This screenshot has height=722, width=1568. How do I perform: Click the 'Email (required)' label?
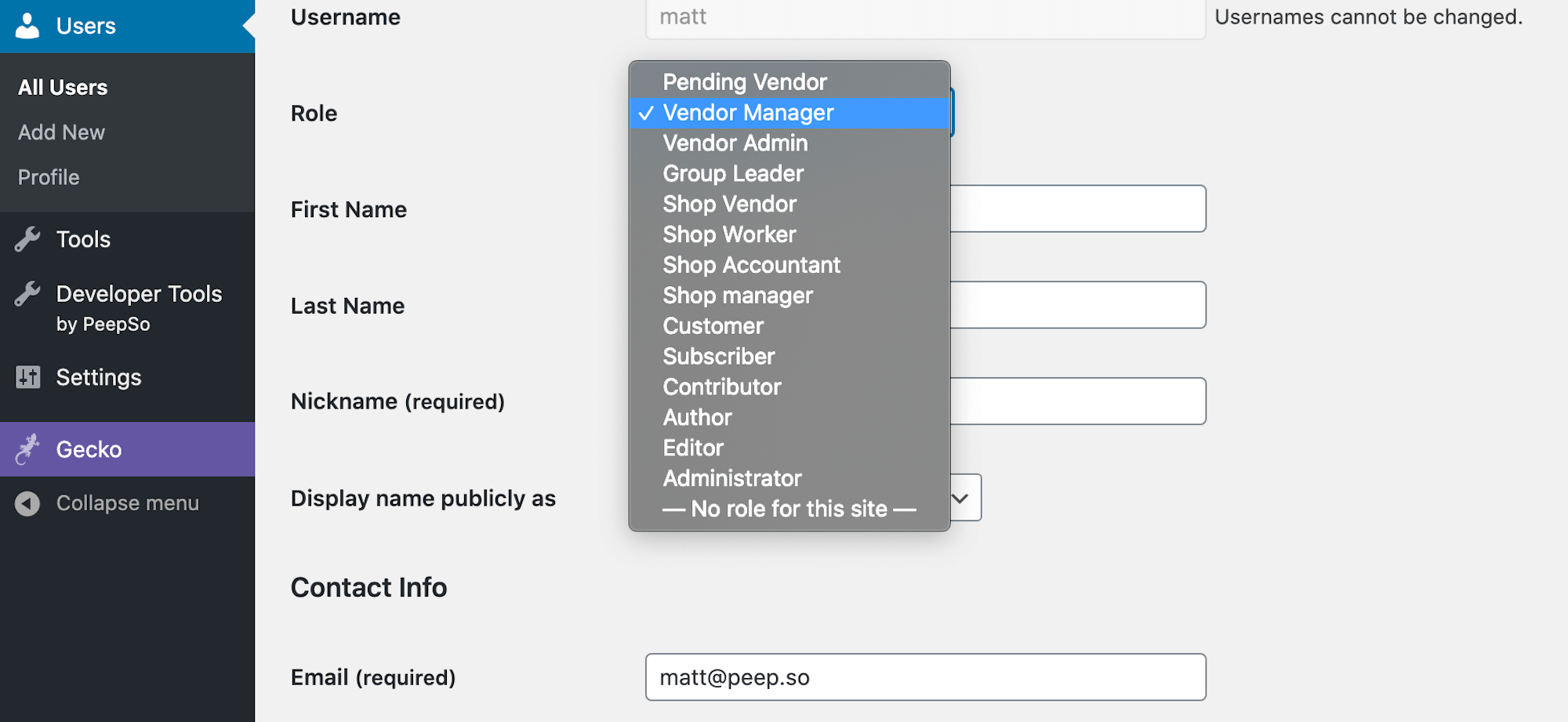[373, 677]
